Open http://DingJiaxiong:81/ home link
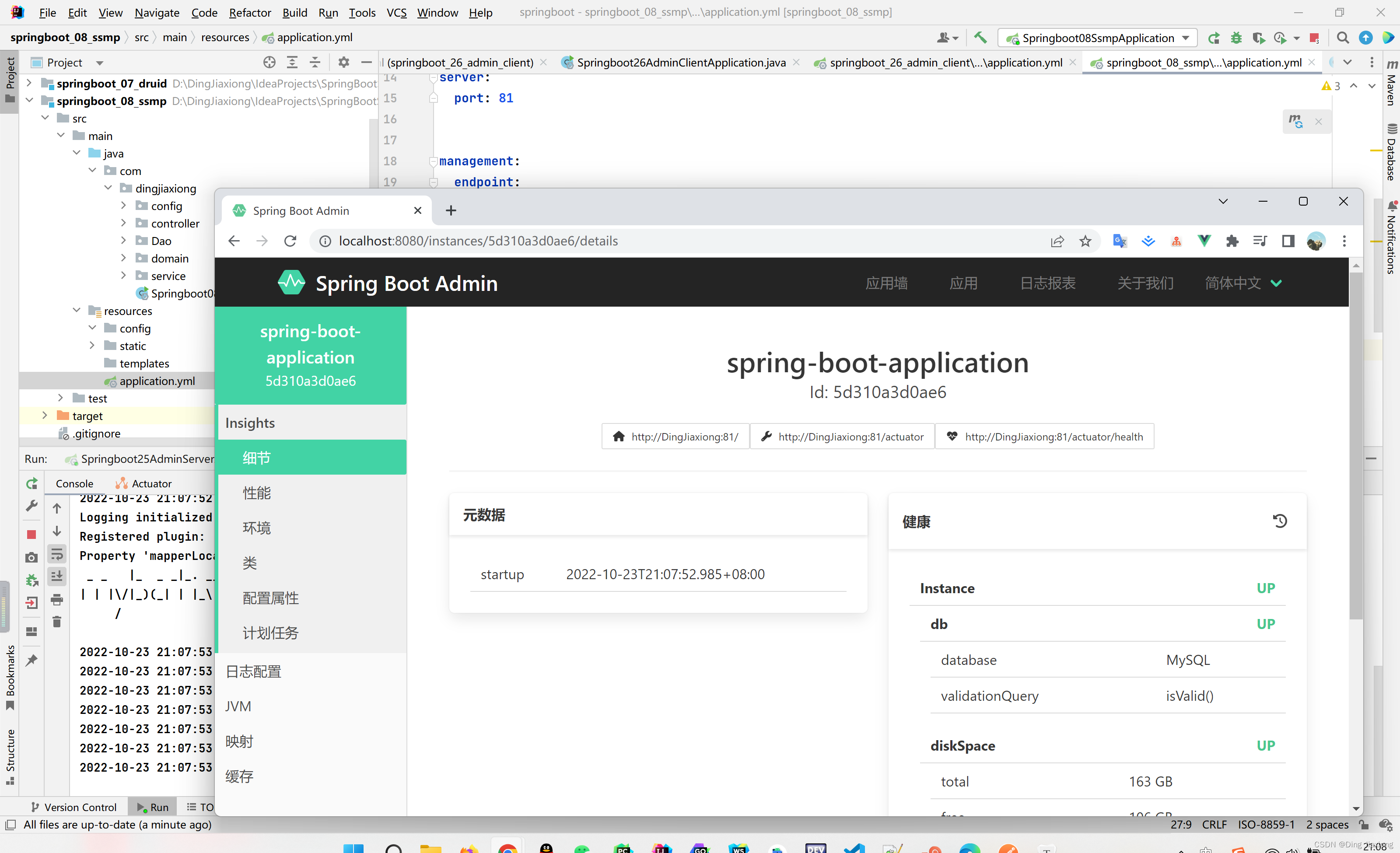1400x853 pixels. (675, 436)
